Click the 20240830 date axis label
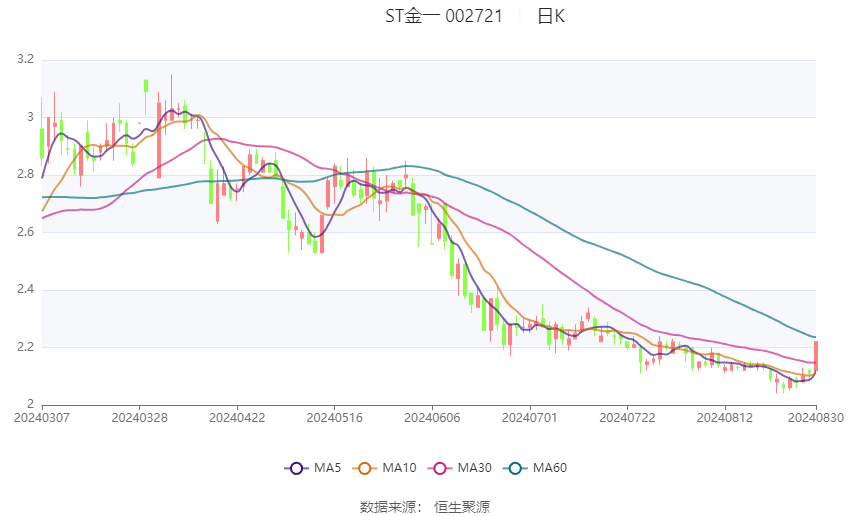850x517 pixels. point(816,416)
